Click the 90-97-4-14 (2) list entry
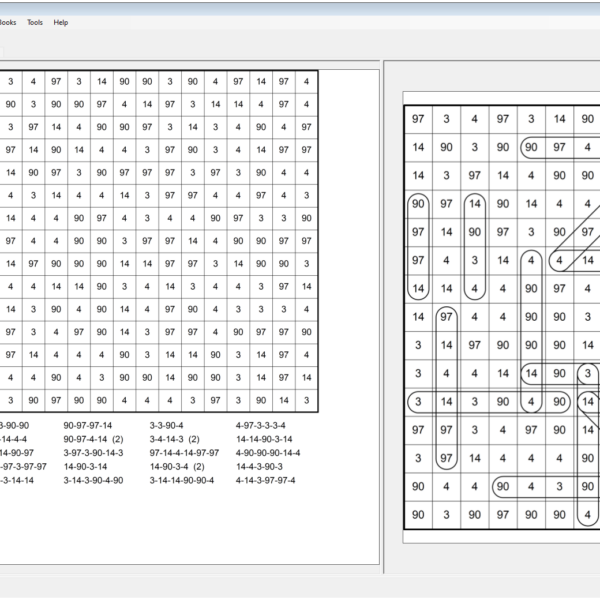 point(93,439)
